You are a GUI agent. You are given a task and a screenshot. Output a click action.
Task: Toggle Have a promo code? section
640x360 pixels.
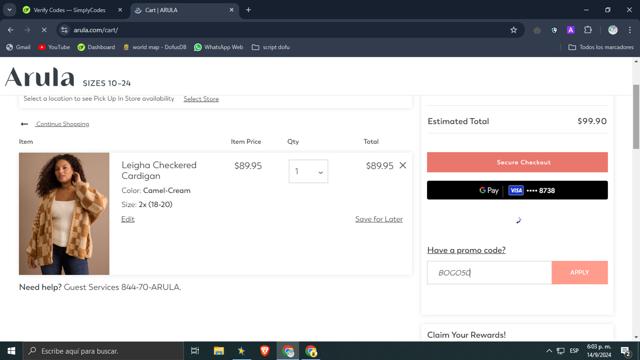[x=466, y=250]
